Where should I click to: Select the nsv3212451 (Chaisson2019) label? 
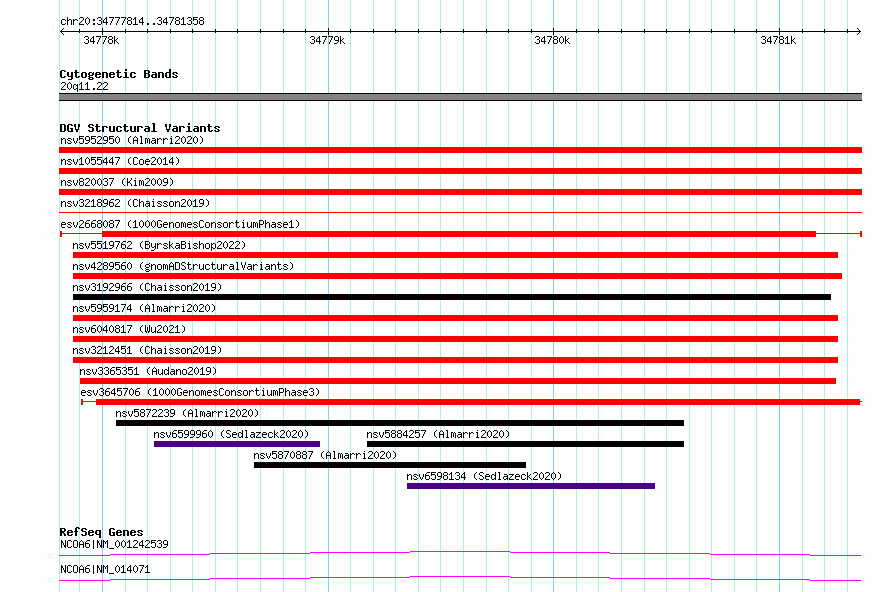147,350
